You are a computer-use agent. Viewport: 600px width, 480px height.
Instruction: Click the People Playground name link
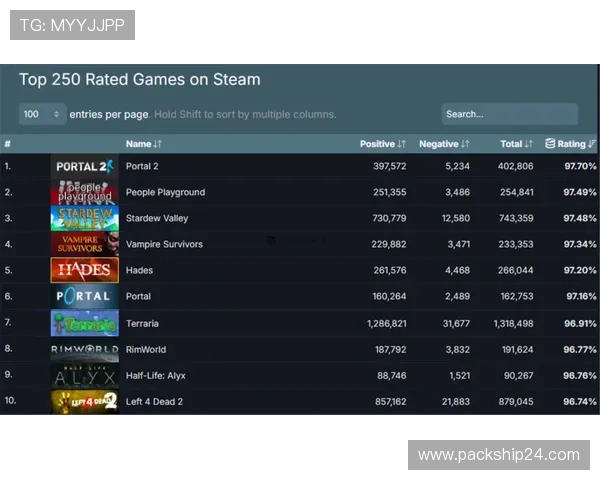tap(165, 192)
